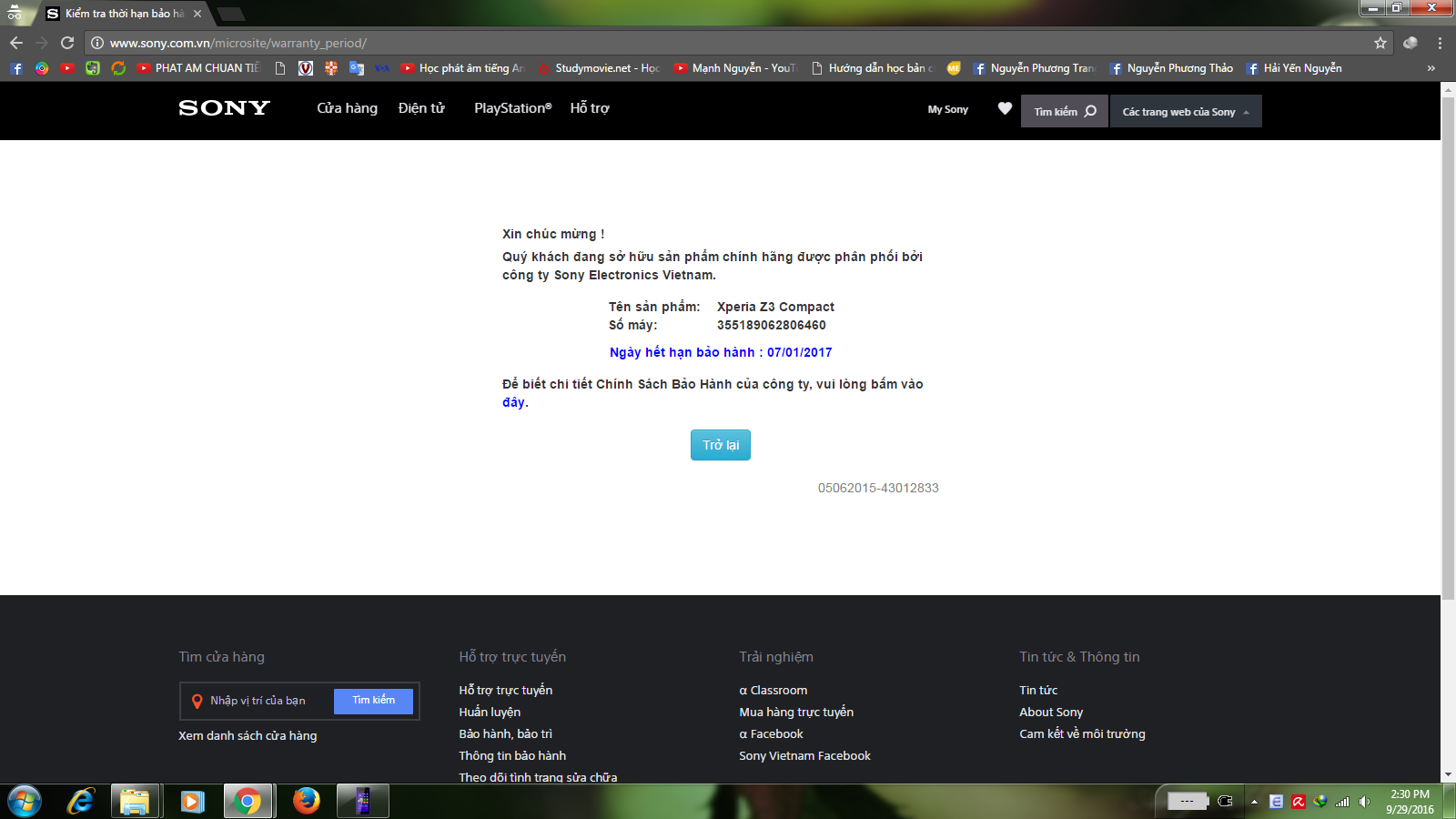Open the About Sony link
The height and width of the screenshot is (819, 1456).
coord(1051,712)
